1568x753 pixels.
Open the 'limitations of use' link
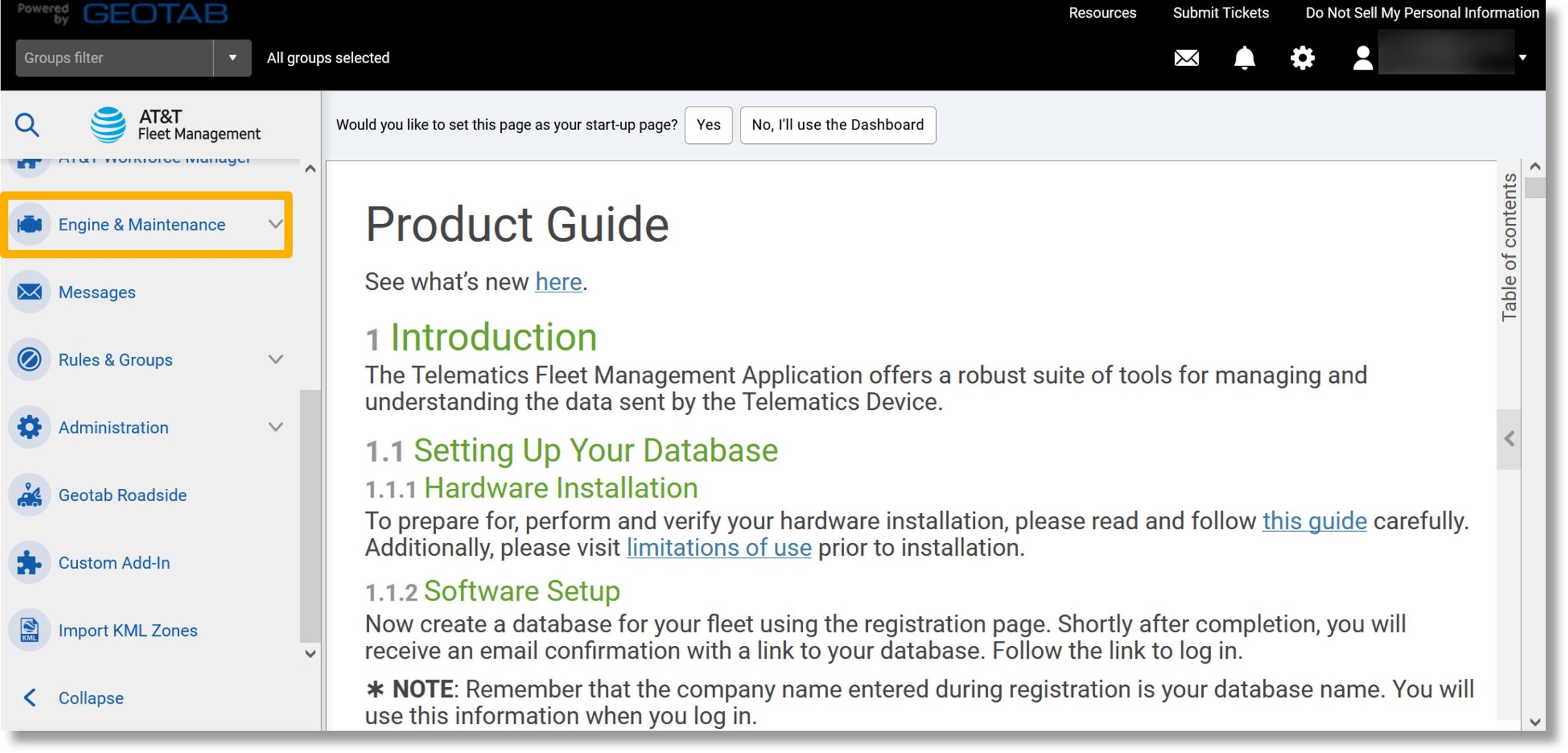(x=718, y=547)
